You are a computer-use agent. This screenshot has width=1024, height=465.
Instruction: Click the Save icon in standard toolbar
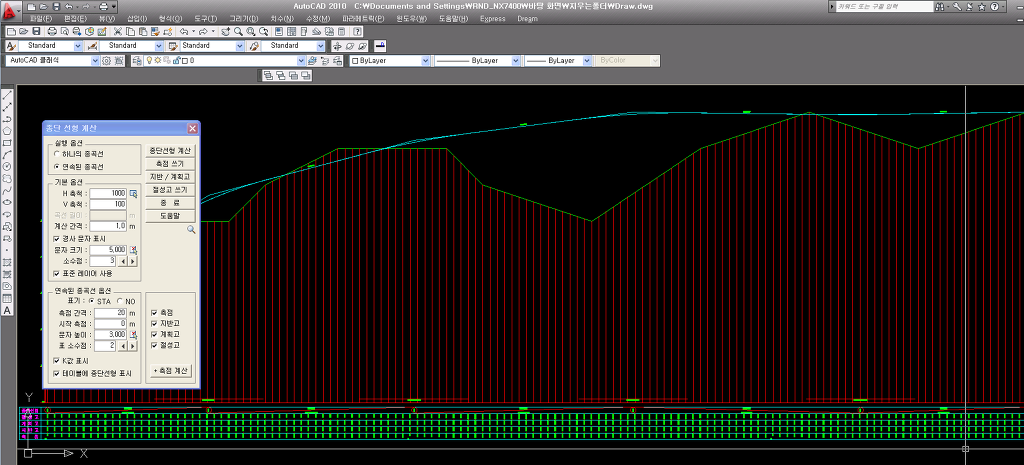pyautogui.click(x=37, y=32)
